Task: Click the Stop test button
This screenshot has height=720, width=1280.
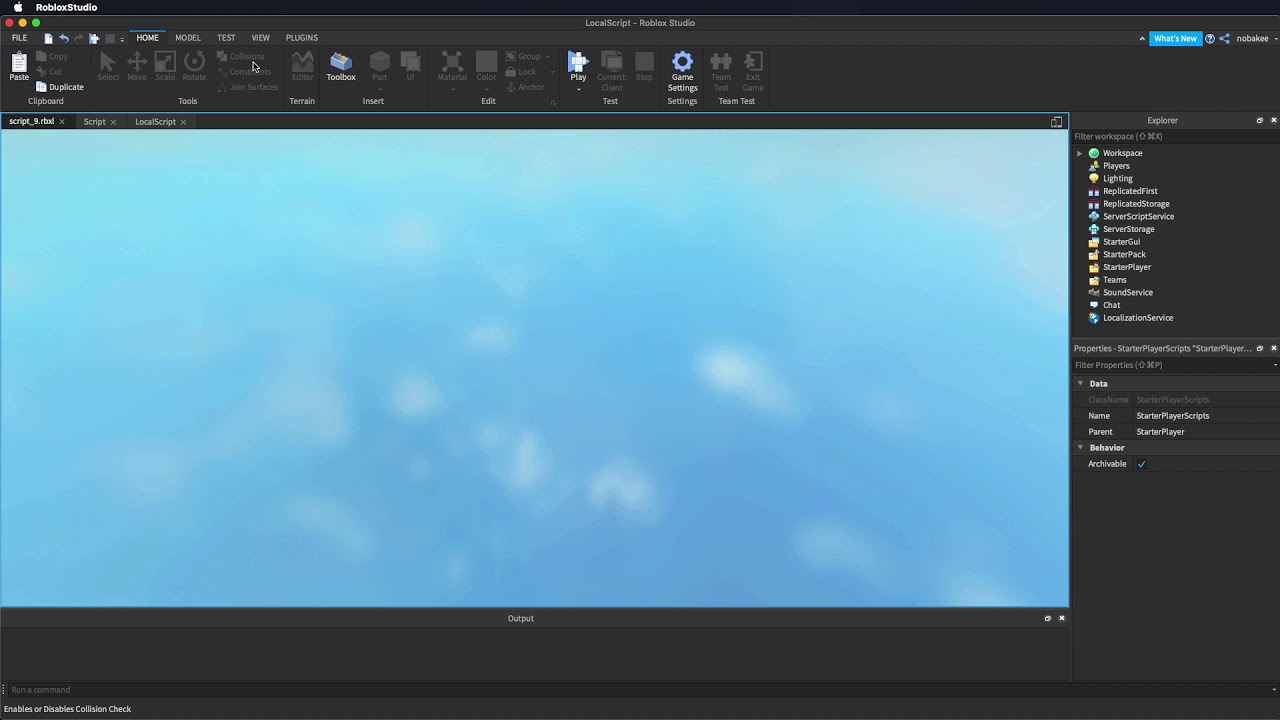Action: tap(644, 66)
